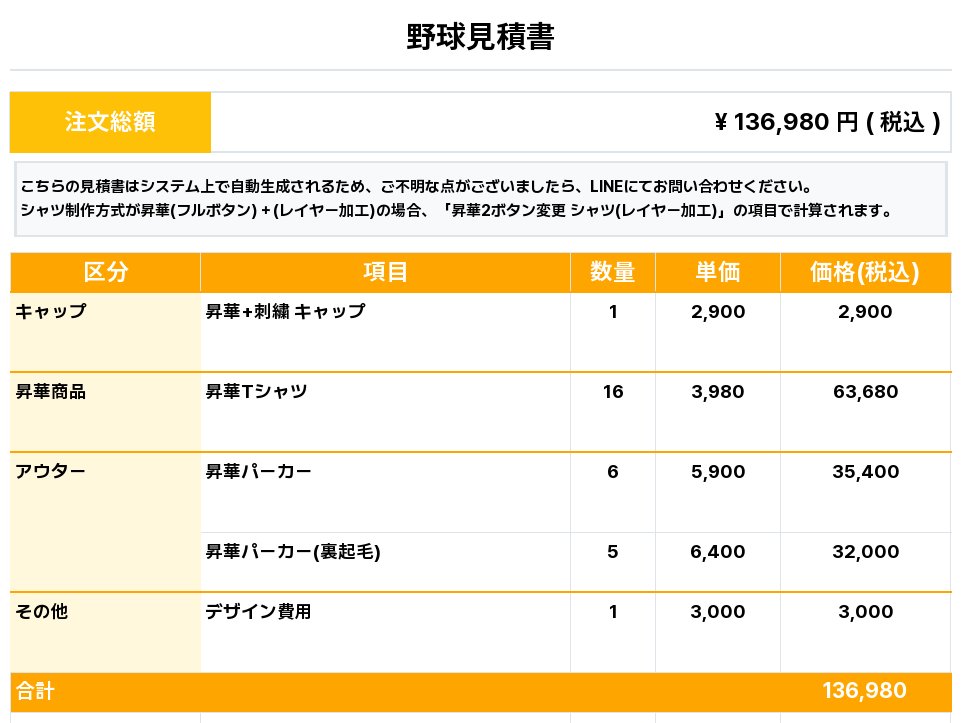Click the 32,000 price cell
The height and width of the screenshot is (723, 961).
click(865, 552)
